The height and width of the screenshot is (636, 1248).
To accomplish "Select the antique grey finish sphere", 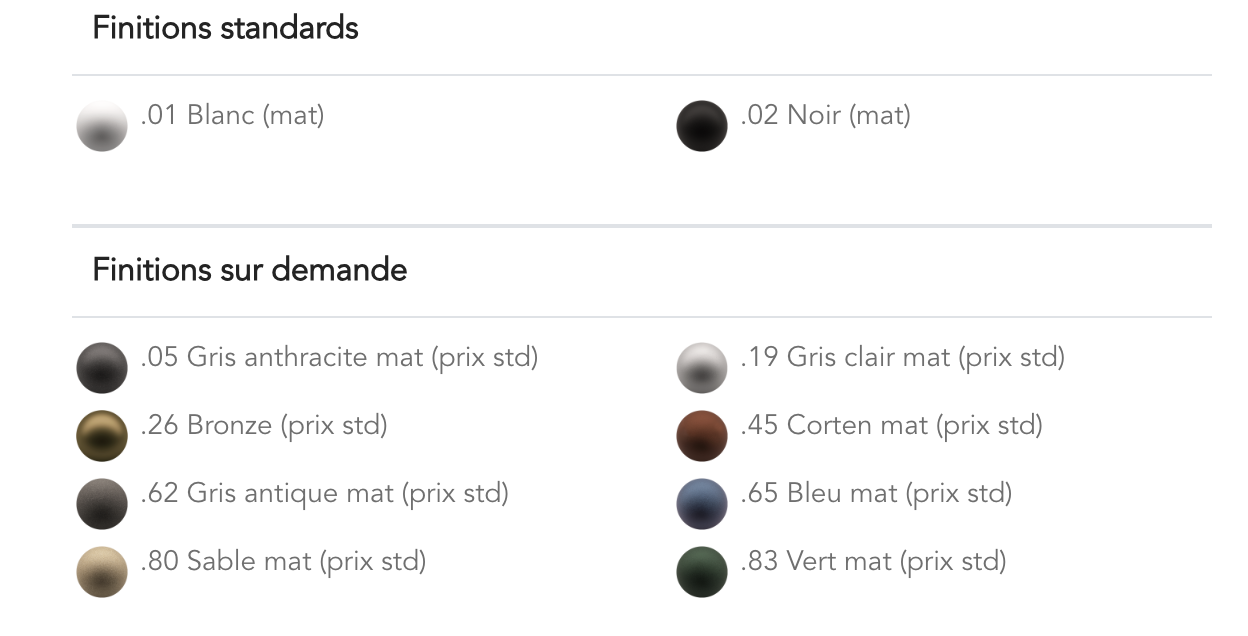I will (102, 504).
